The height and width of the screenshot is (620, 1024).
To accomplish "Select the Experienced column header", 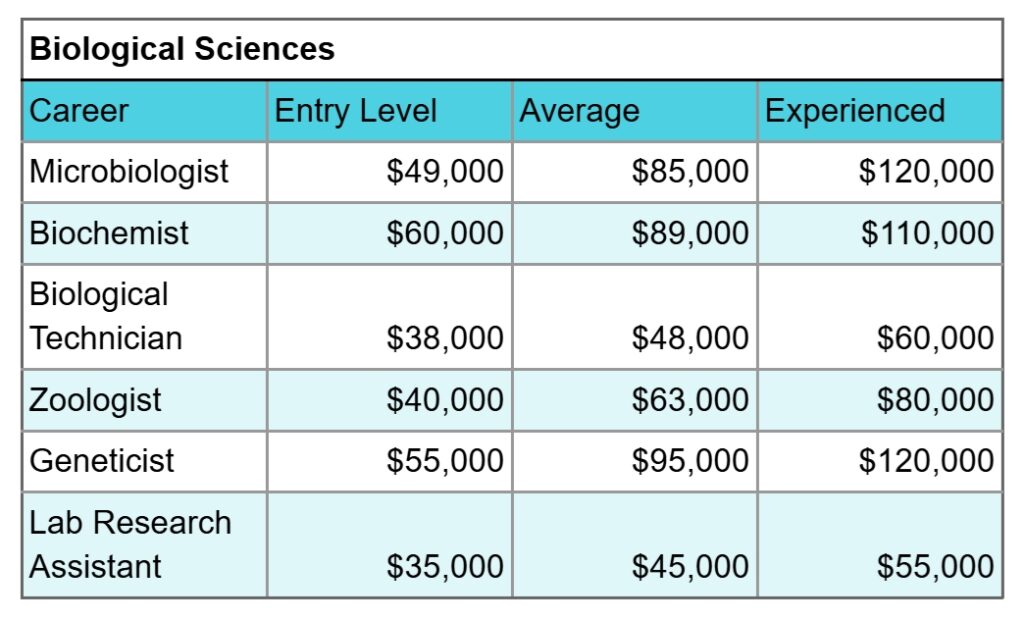I will tap(855, 110).
